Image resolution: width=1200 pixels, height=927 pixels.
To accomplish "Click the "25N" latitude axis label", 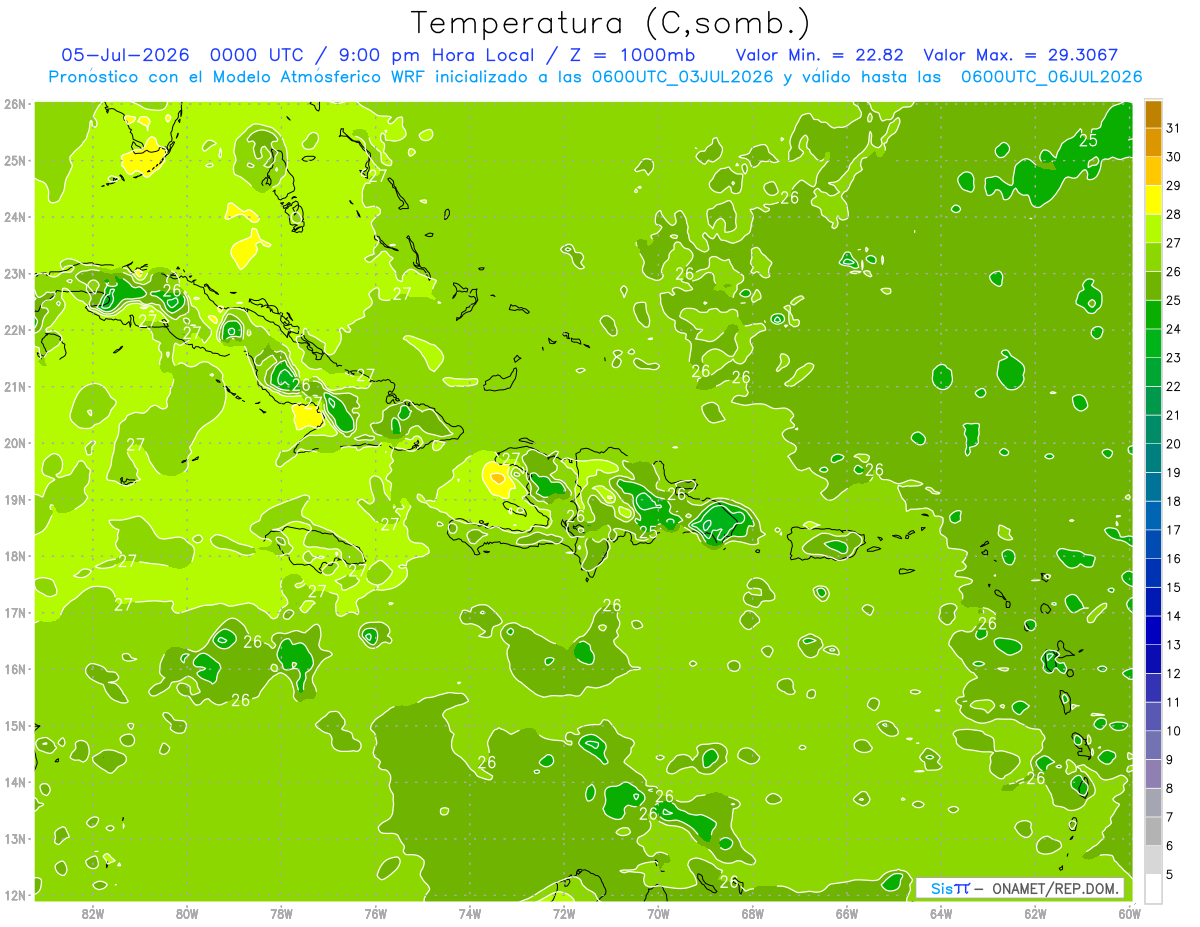I will point(16,161).
